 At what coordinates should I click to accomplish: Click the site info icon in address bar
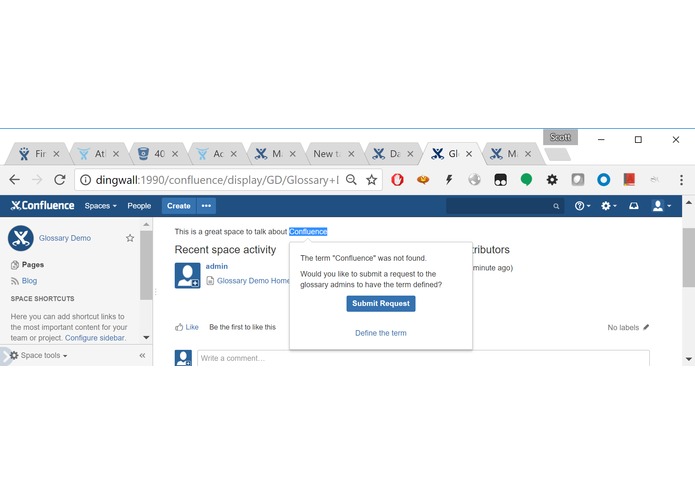tap(86, 179)
